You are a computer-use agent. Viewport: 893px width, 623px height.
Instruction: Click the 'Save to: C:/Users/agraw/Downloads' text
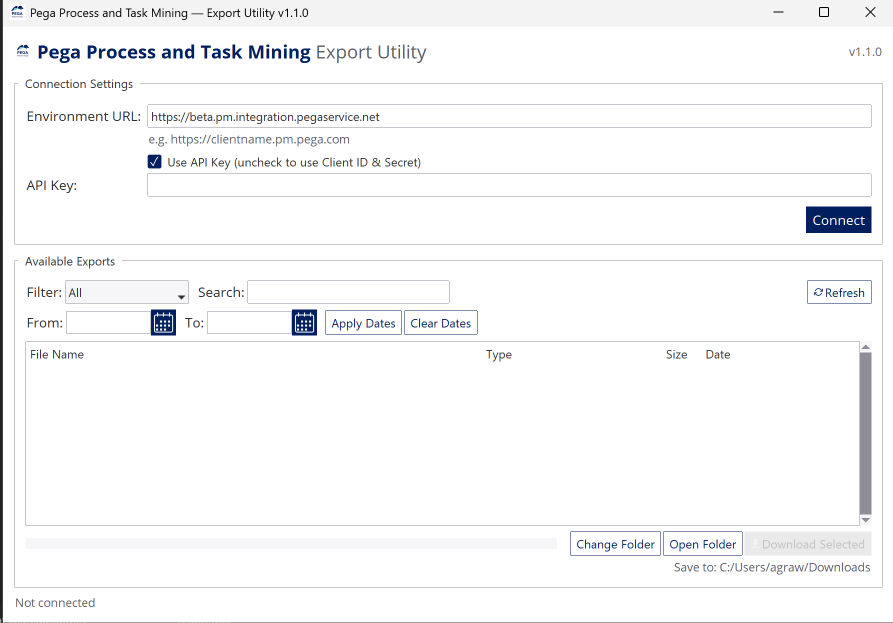click(x=772, y=567)
